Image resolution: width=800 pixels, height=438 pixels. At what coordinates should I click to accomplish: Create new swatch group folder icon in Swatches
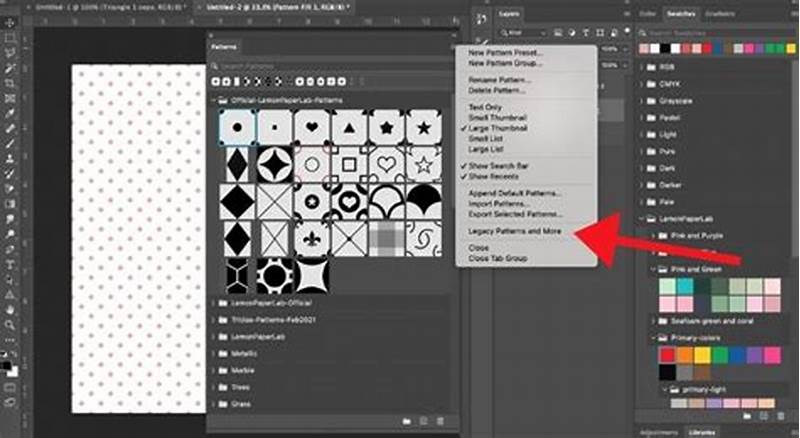click(x=747, y=417)
